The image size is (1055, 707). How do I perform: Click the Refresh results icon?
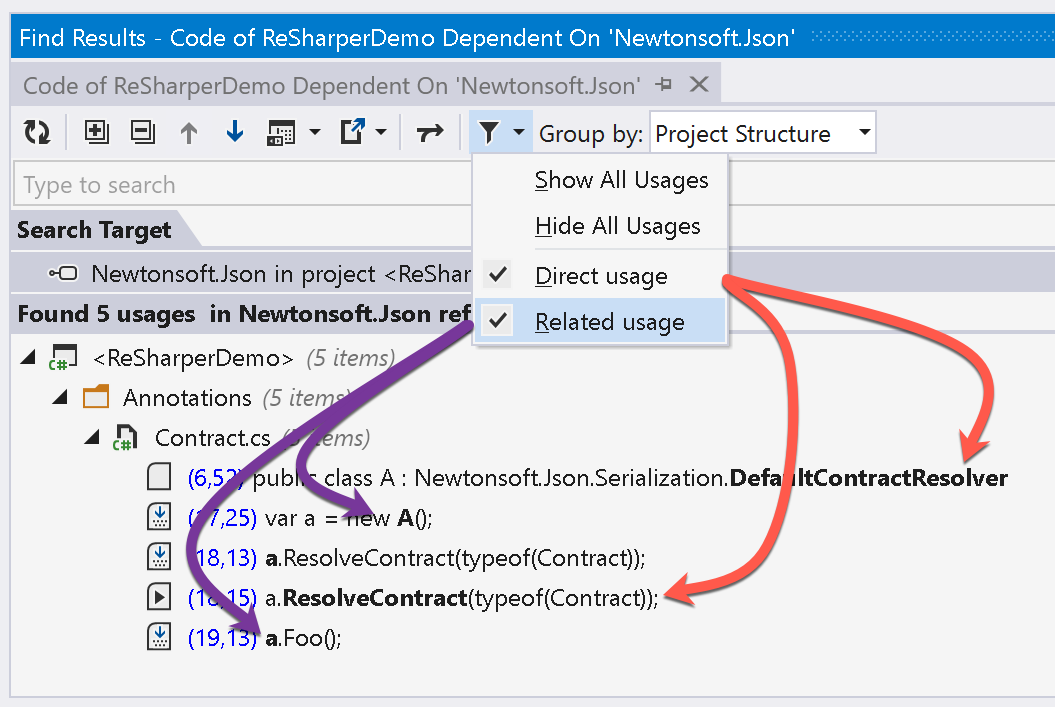click(x=37, y=132)
